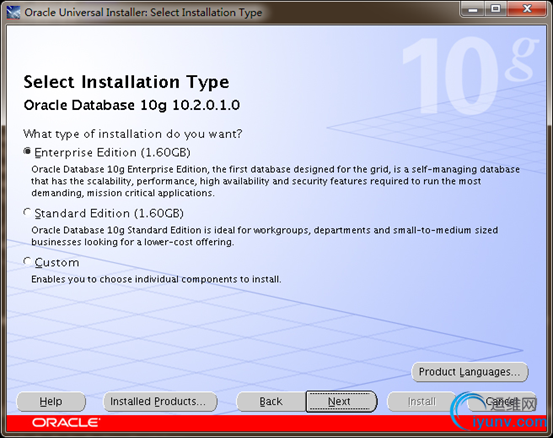Screen dimensions: 553x438
Task: Go Back to the previous step
Action: coord(271,402)
